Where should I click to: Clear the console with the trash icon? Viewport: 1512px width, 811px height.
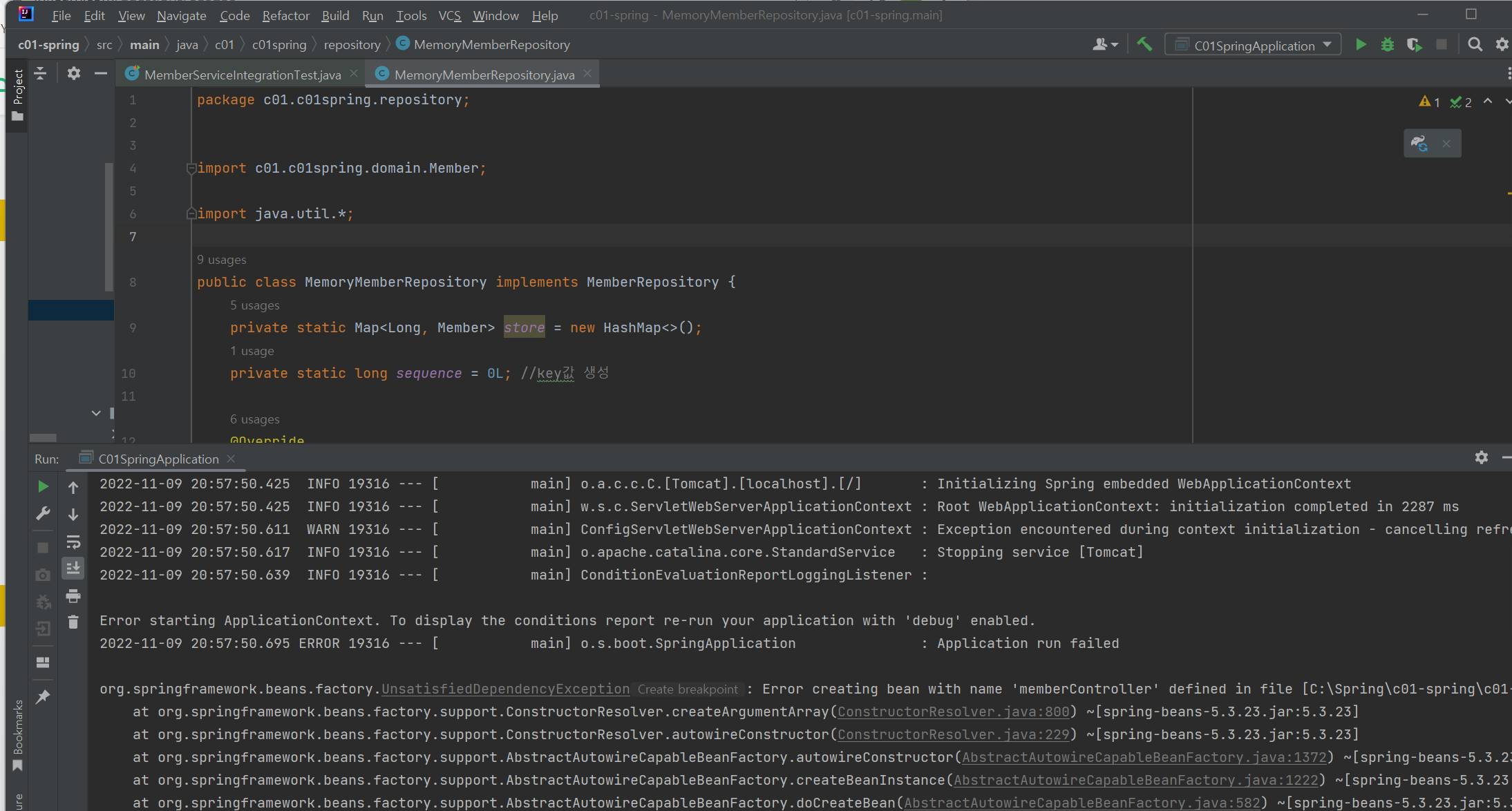73,622
